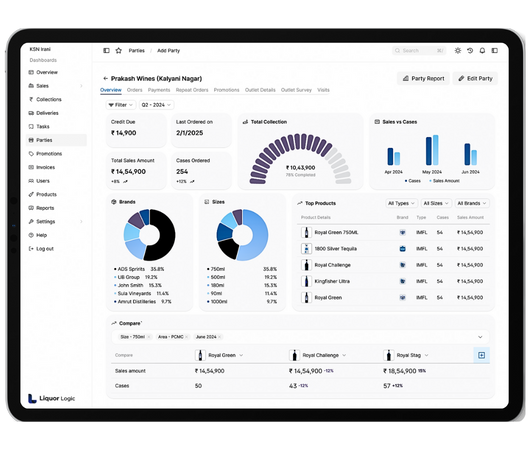Click the Liquor Logic logo
Screen dimensions: 530x450
coord(51,398)
